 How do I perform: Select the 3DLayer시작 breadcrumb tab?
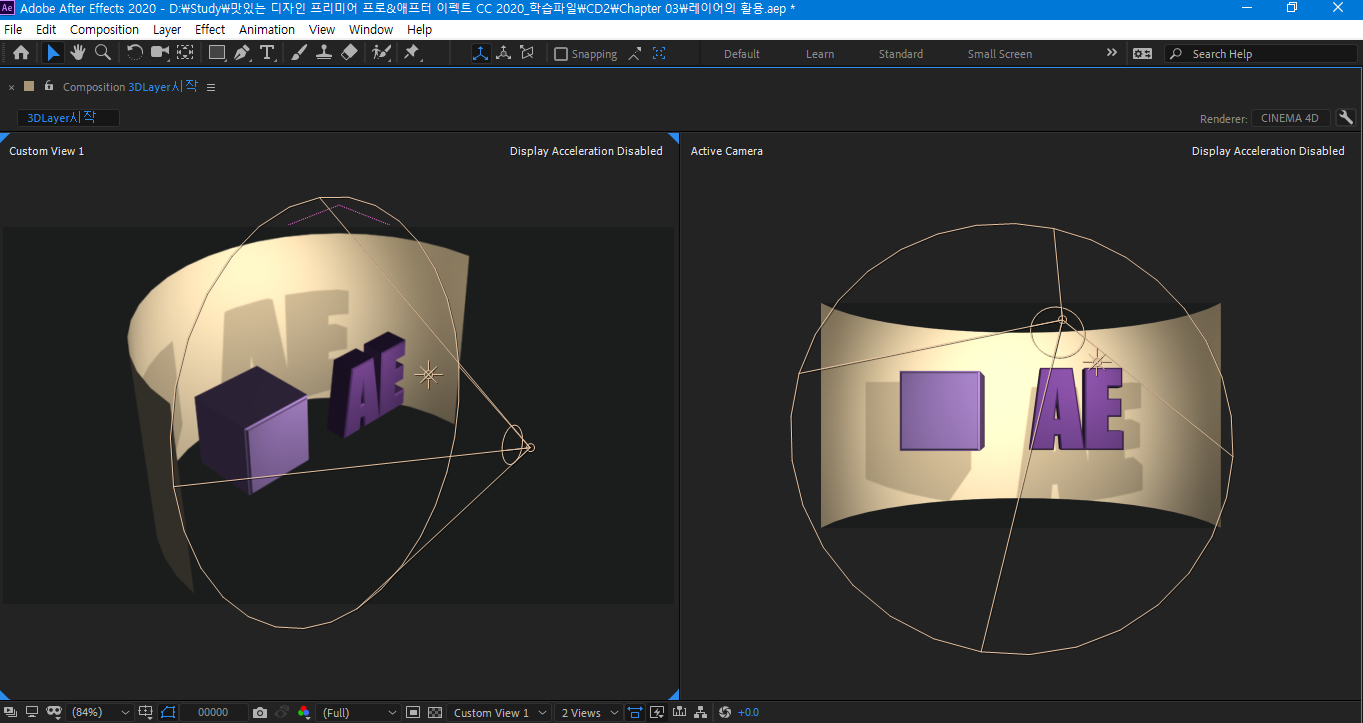68,118
